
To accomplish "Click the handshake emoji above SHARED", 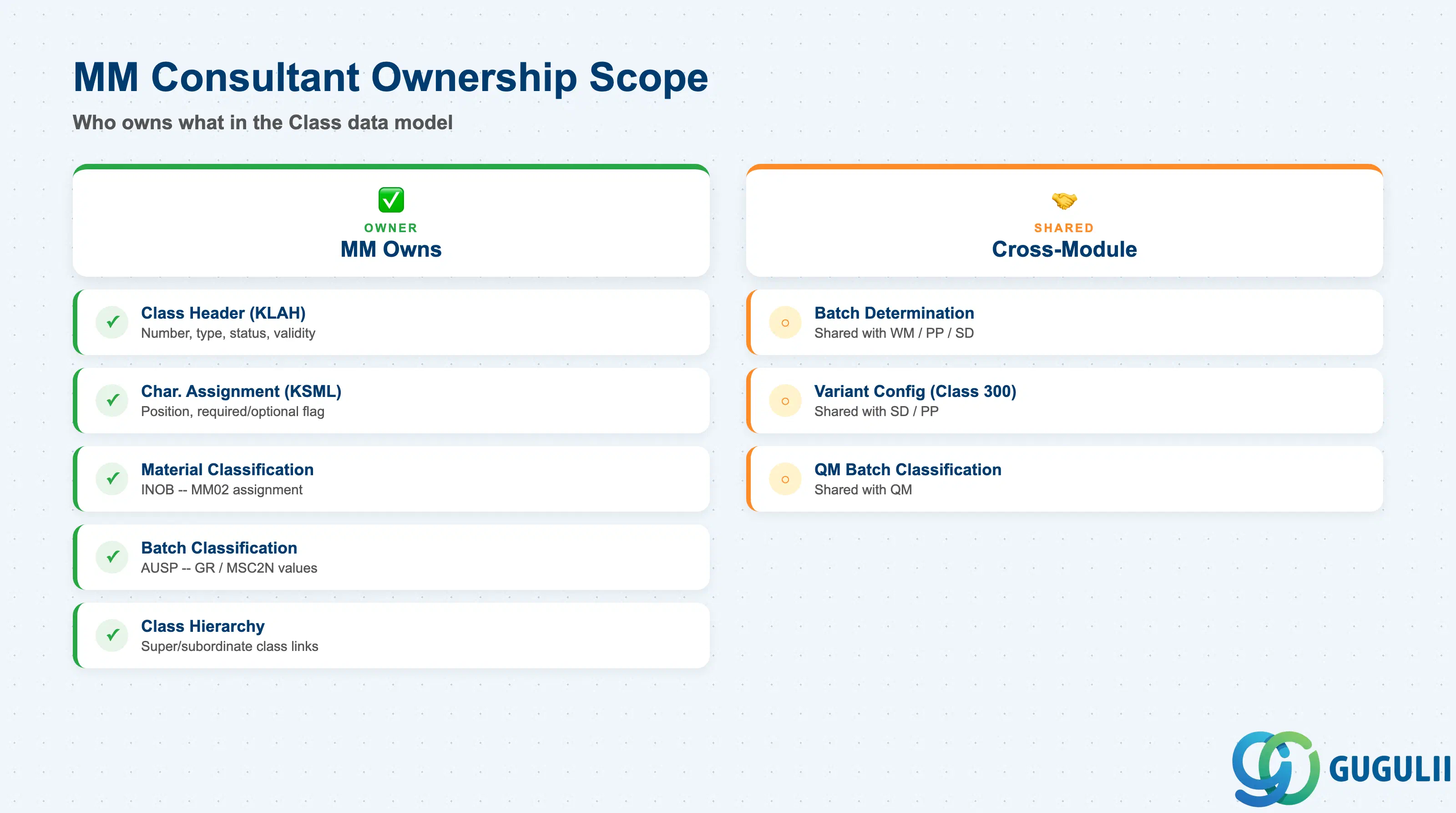I will [x=1064, y=200].
